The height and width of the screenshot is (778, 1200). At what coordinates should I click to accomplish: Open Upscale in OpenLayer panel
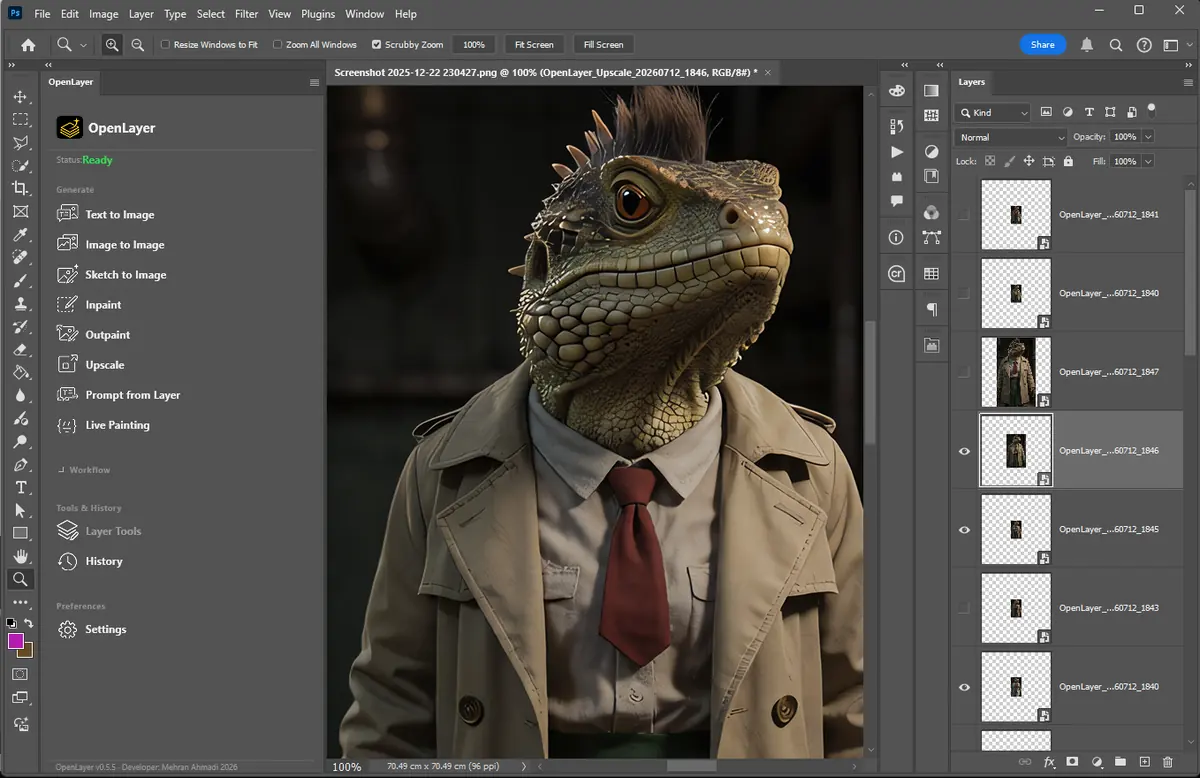(x=91, y=364)
